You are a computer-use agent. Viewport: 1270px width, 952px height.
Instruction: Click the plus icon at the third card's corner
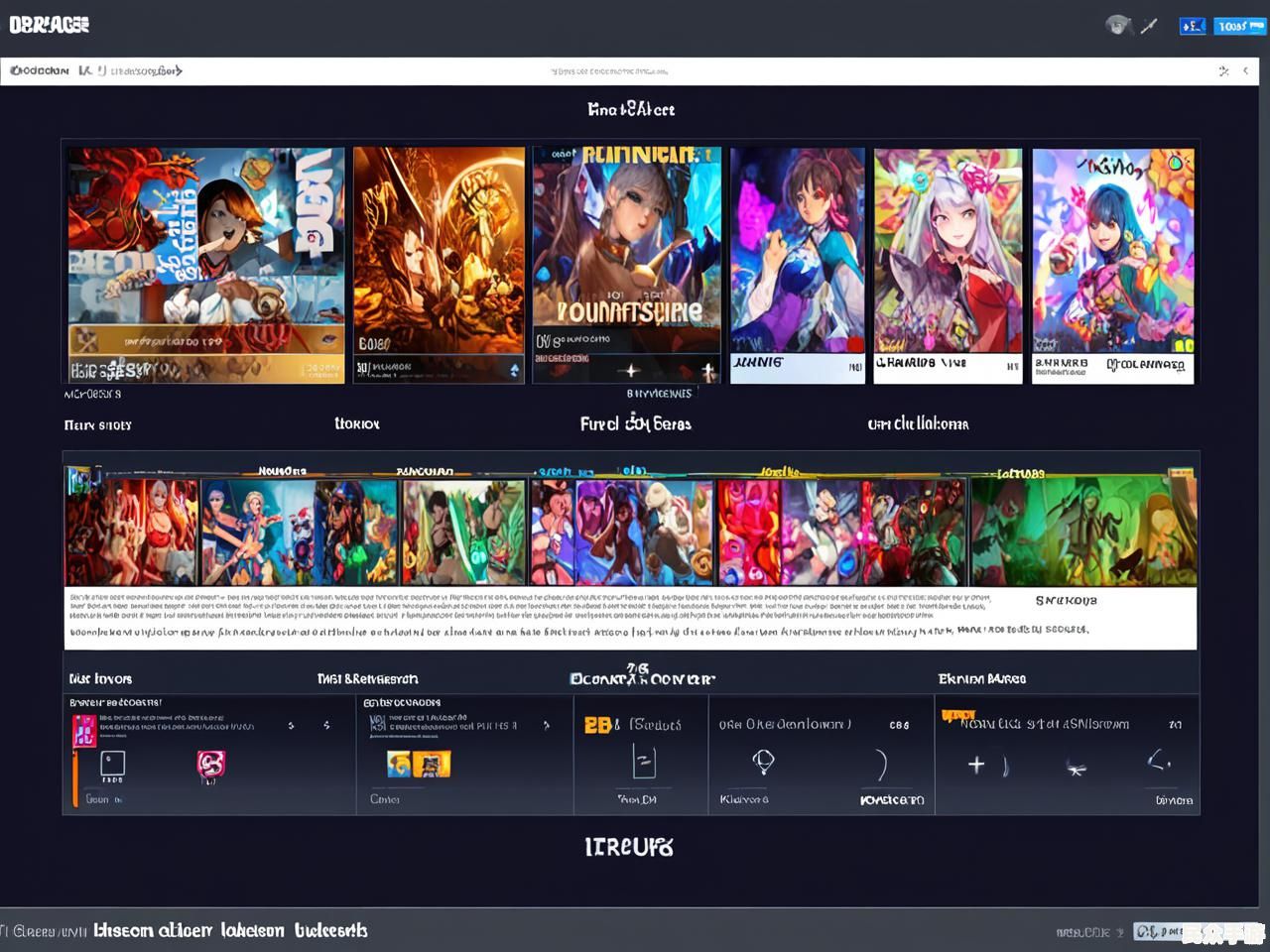coord(708,372)
